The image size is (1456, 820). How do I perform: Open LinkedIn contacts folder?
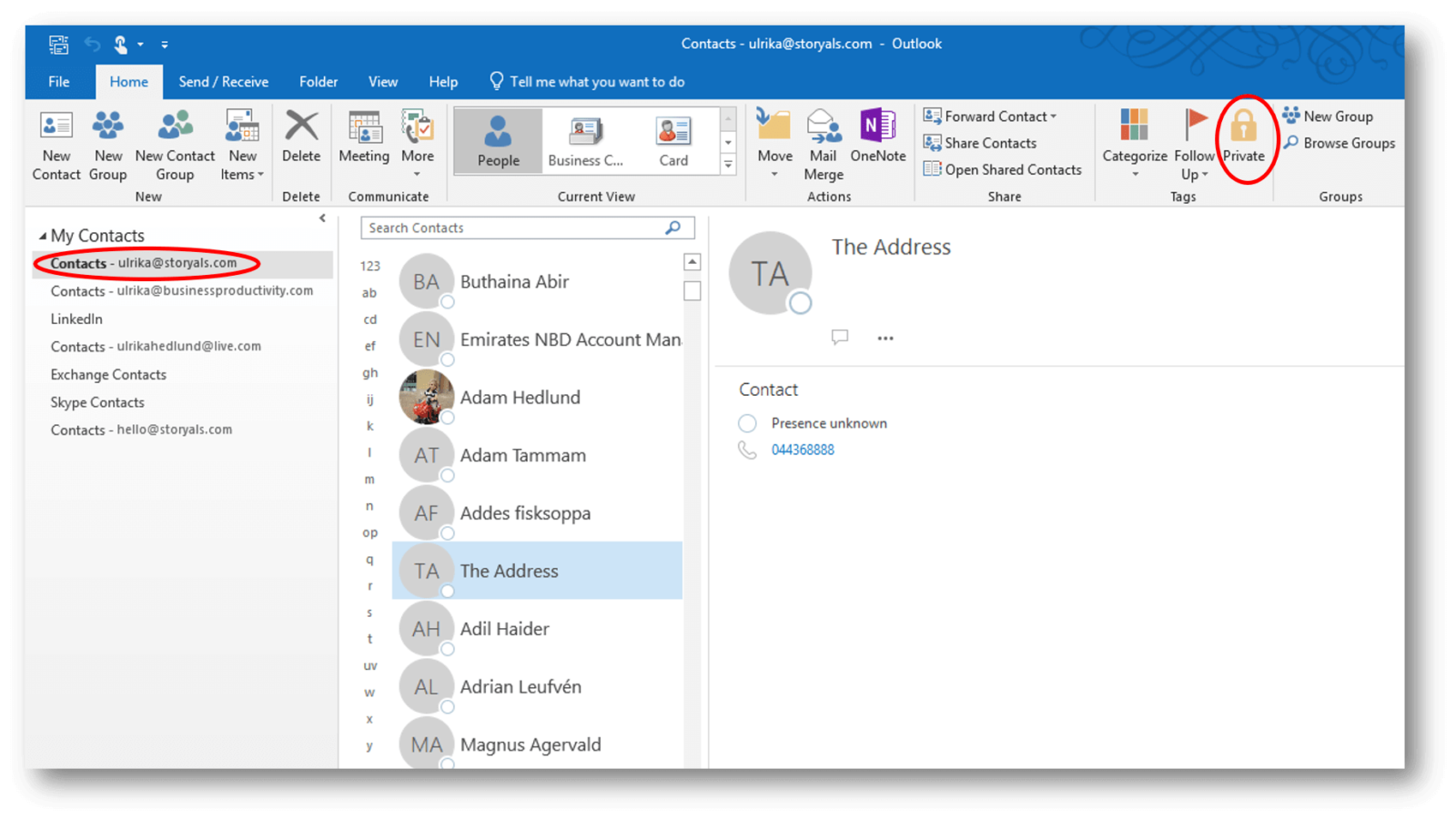pos(76,319)
